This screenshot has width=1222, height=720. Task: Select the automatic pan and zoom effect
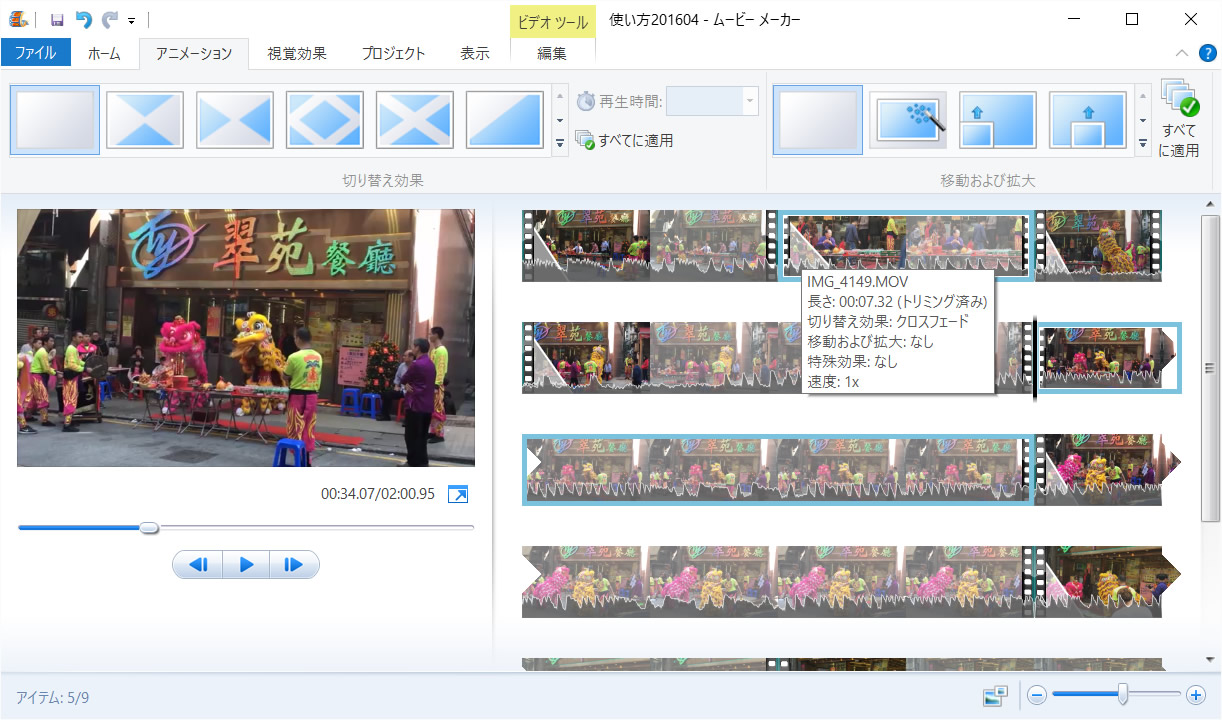click(x=907, y=119)
